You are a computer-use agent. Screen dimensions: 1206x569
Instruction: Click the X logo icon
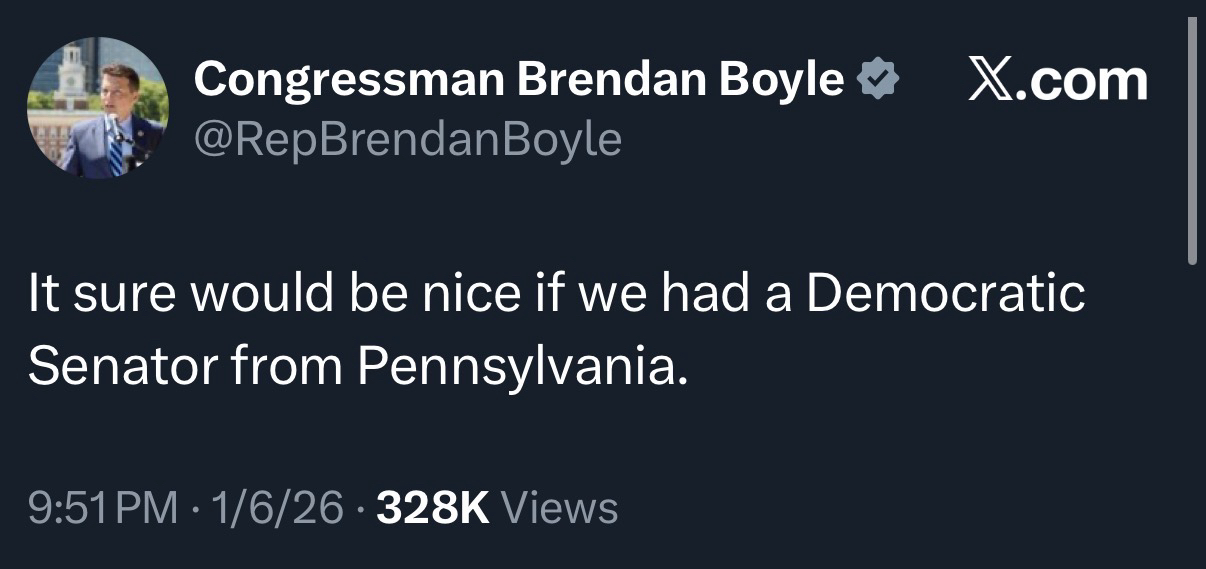992,80
